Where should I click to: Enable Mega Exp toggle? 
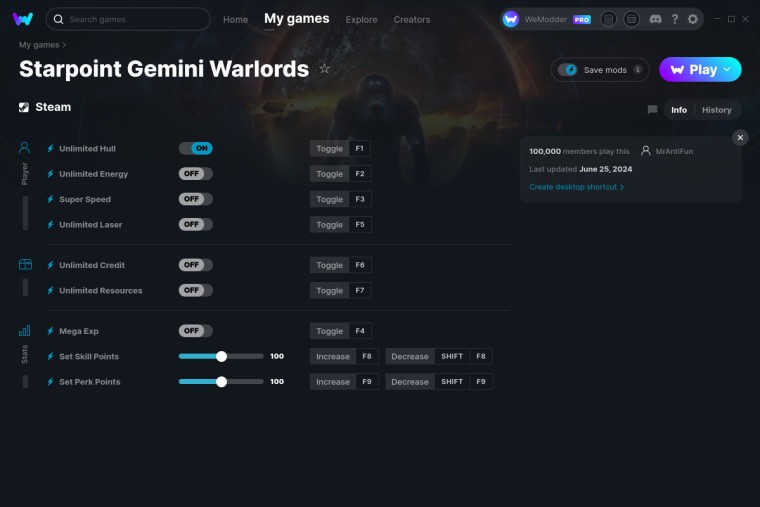[196, 331]
